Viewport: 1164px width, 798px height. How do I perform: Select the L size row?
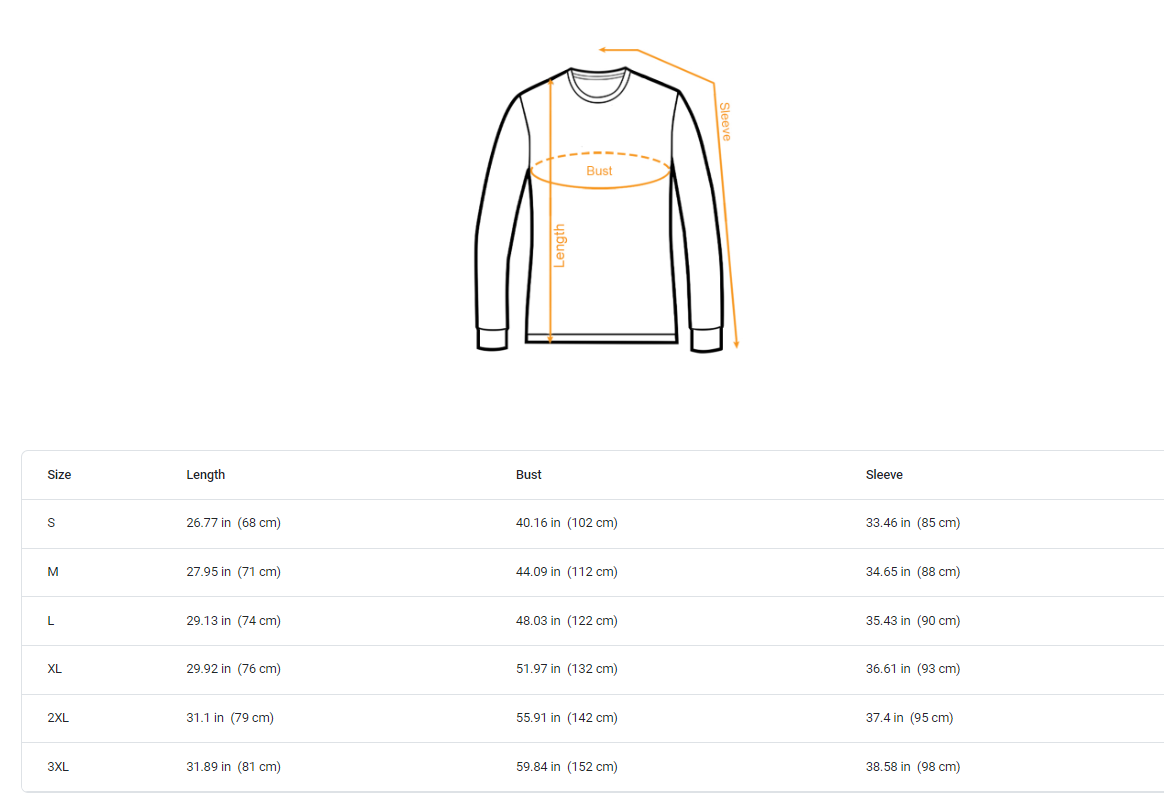point(592,621)
